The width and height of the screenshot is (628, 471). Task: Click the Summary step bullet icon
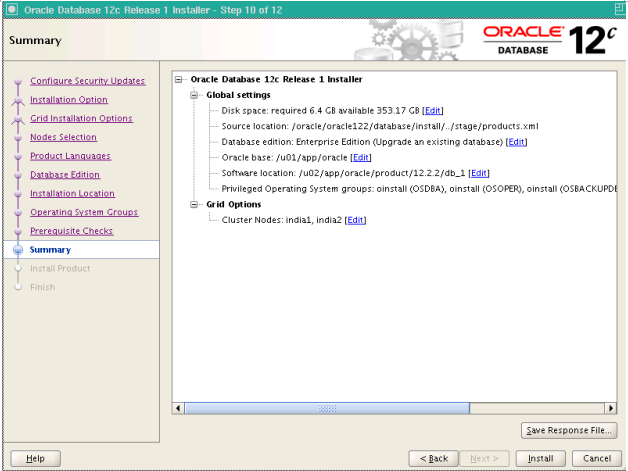pos(18,250)
